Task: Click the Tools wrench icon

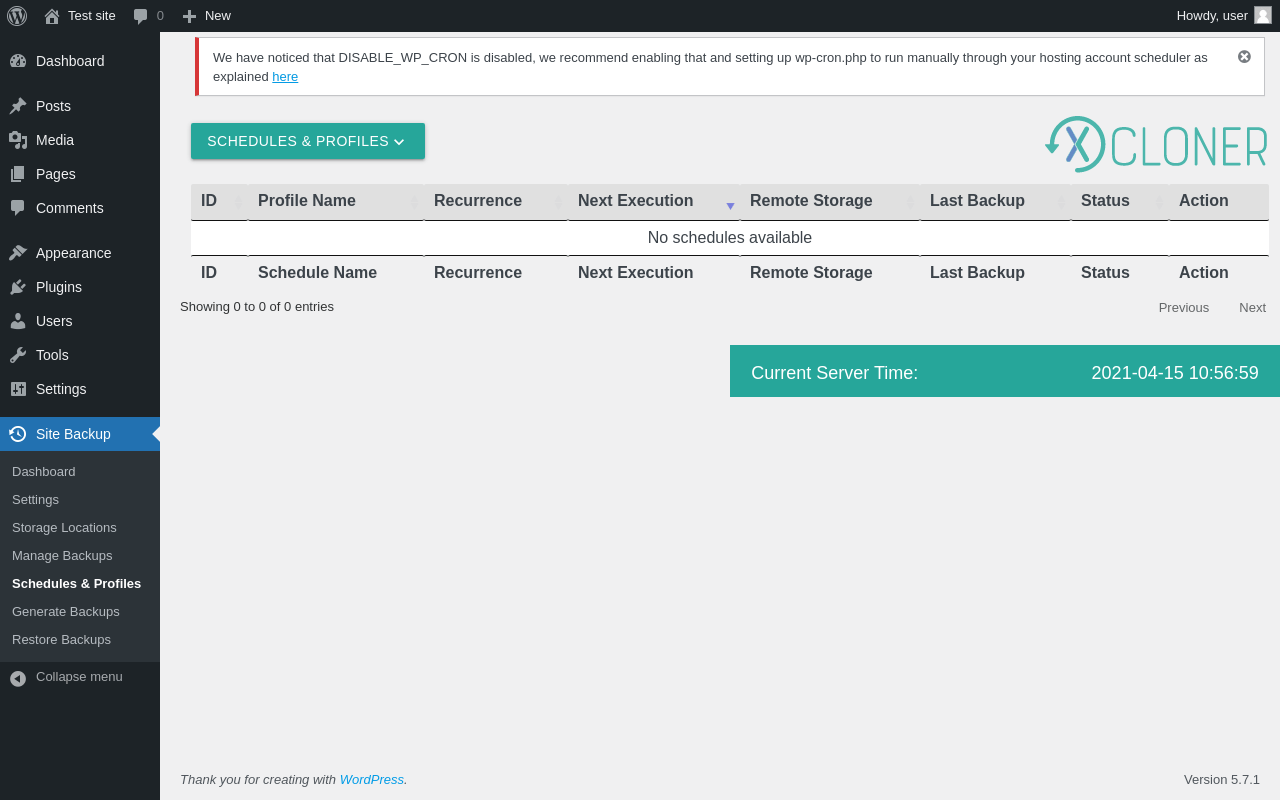Action: (x=18, y=355)
